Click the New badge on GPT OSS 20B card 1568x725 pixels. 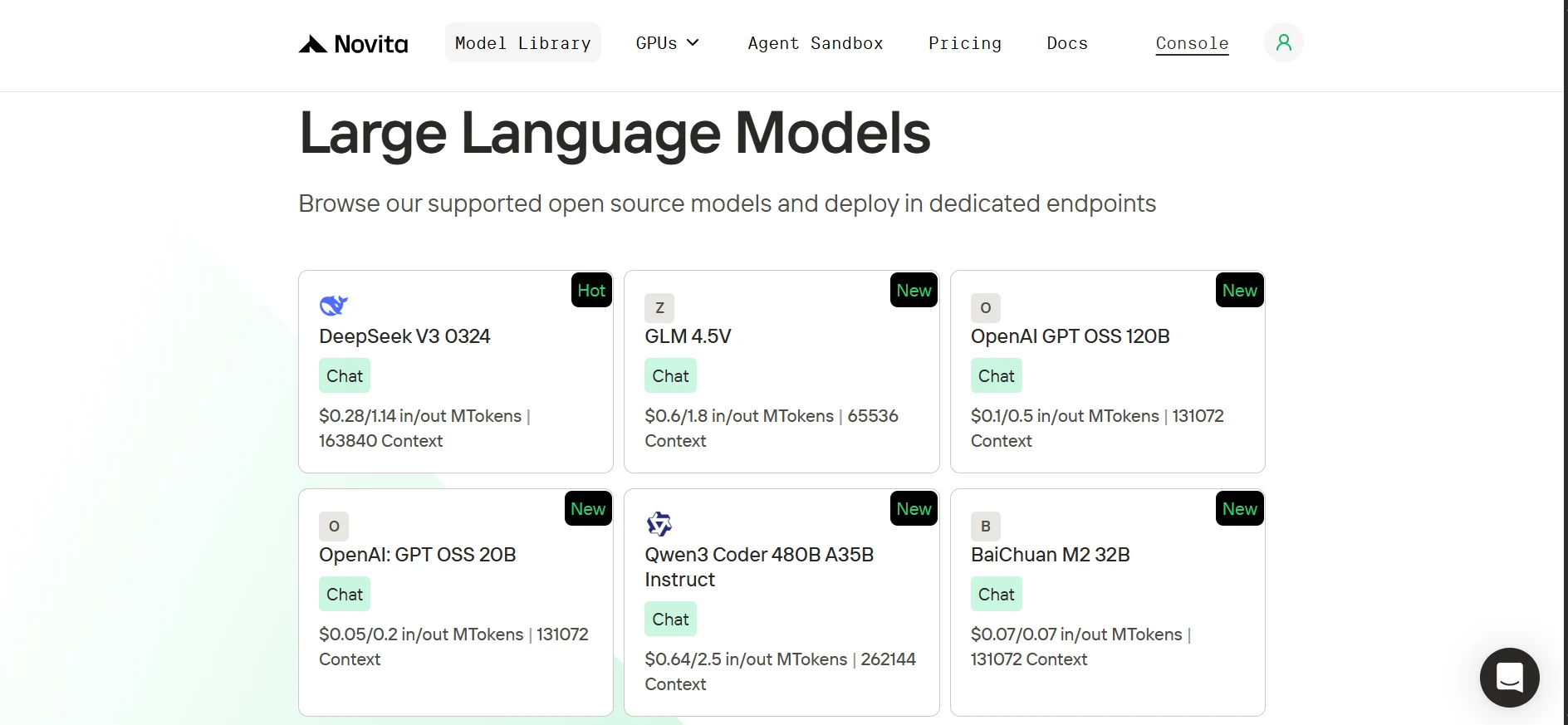click(x=588, y=509)
